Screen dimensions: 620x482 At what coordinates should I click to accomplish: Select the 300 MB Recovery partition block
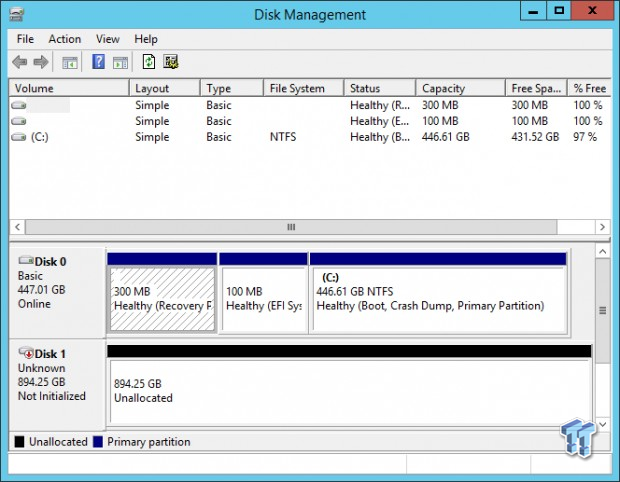[162, 293]
